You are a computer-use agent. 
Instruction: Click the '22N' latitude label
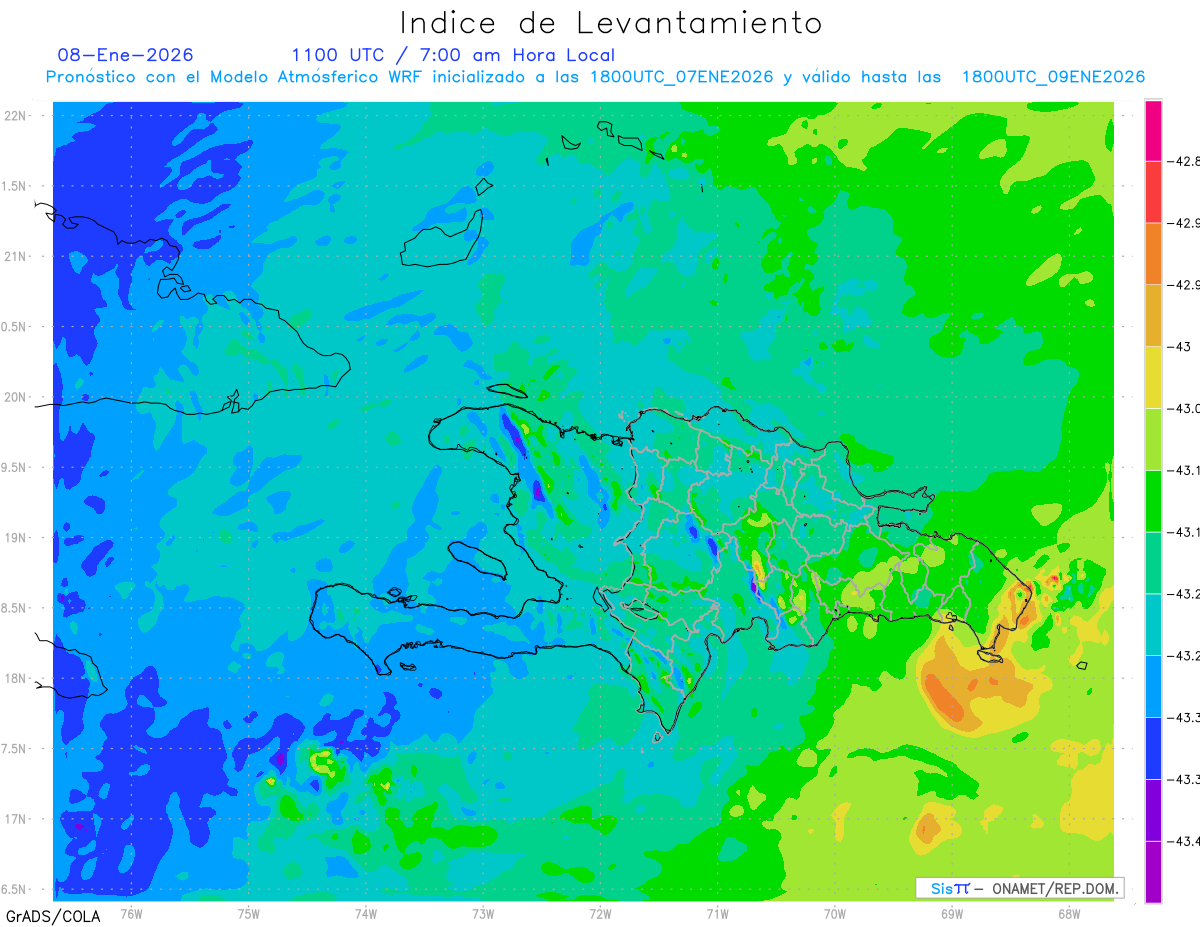pos(17,116)
